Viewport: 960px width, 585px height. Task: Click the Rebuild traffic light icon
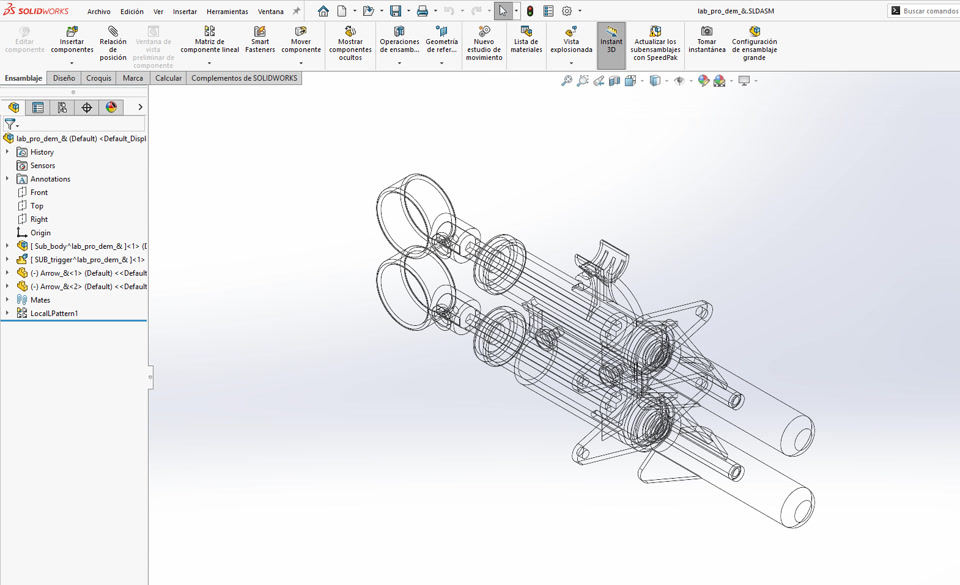(x=530, y=11)
